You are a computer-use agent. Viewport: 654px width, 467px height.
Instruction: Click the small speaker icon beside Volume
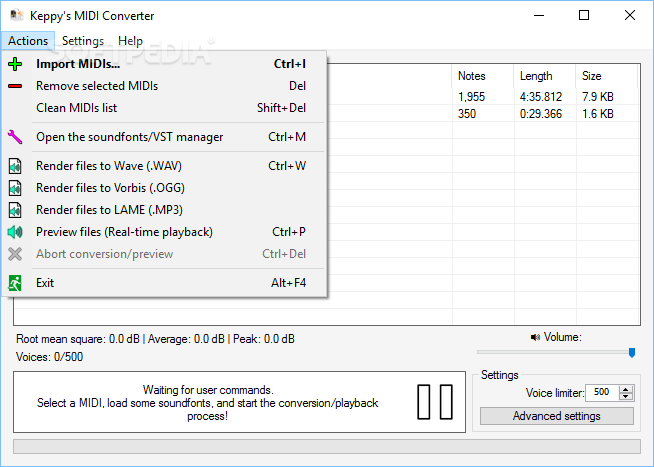[x=535, y=337]
